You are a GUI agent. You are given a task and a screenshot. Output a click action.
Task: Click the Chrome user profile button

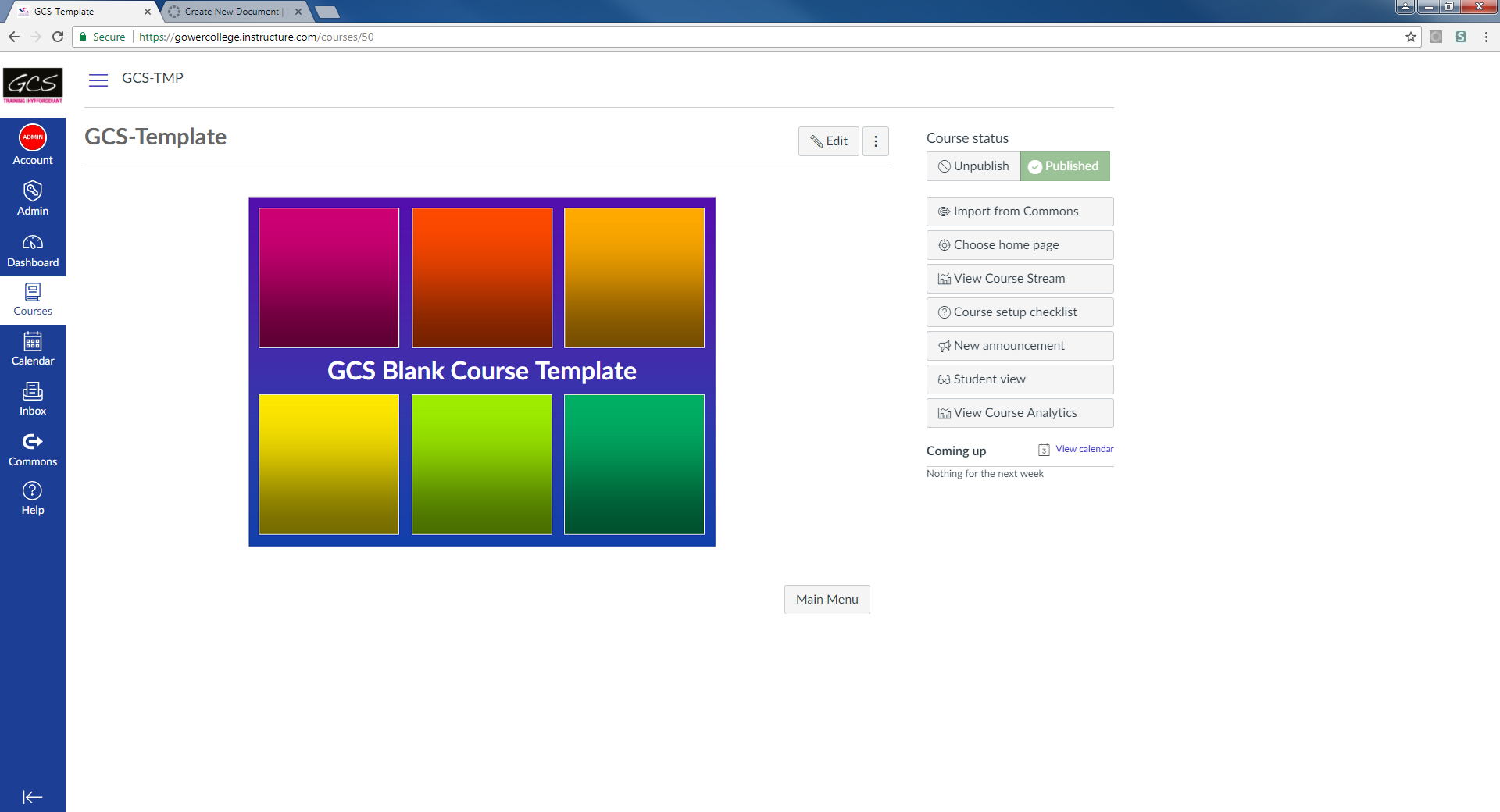[1405, 7]
